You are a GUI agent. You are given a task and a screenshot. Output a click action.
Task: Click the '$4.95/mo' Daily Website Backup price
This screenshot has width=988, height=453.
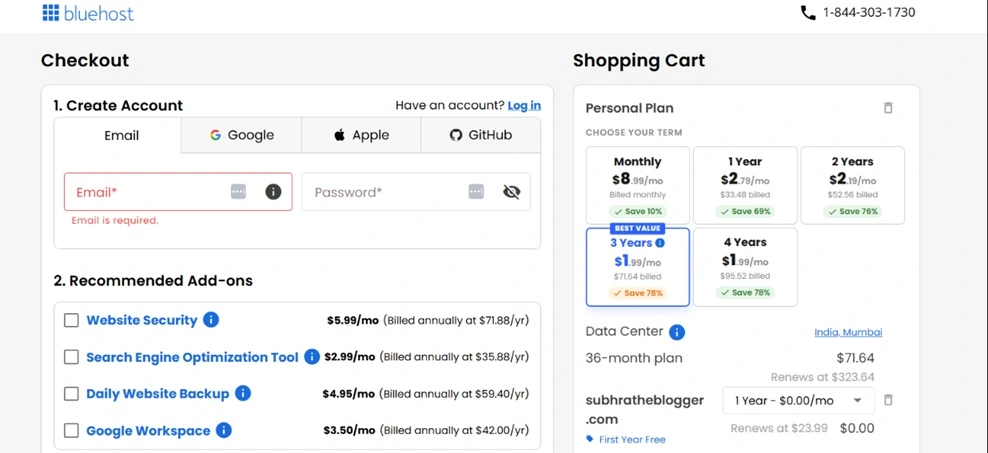(348, 394)
